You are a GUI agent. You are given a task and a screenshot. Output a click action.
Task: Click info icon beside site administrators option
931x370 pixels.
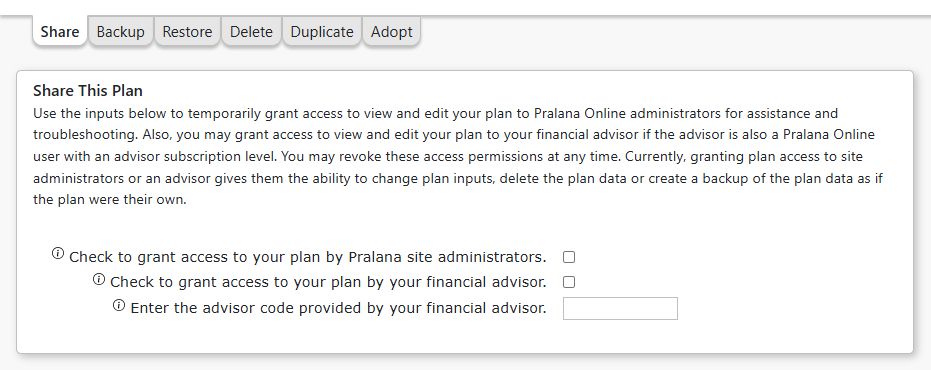tap(58, 254)
